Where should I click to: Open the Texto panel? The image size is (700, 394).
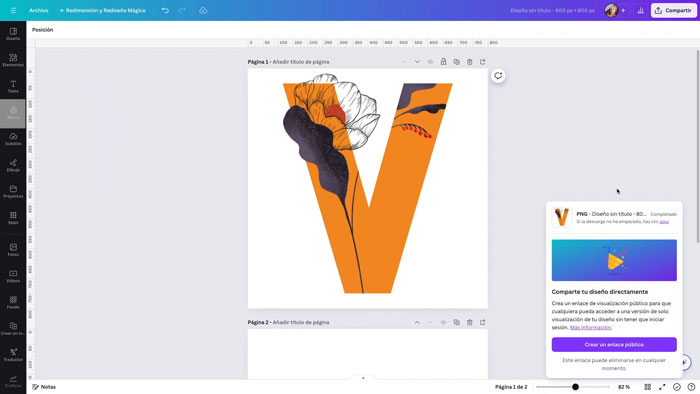(x=13, y=87)
